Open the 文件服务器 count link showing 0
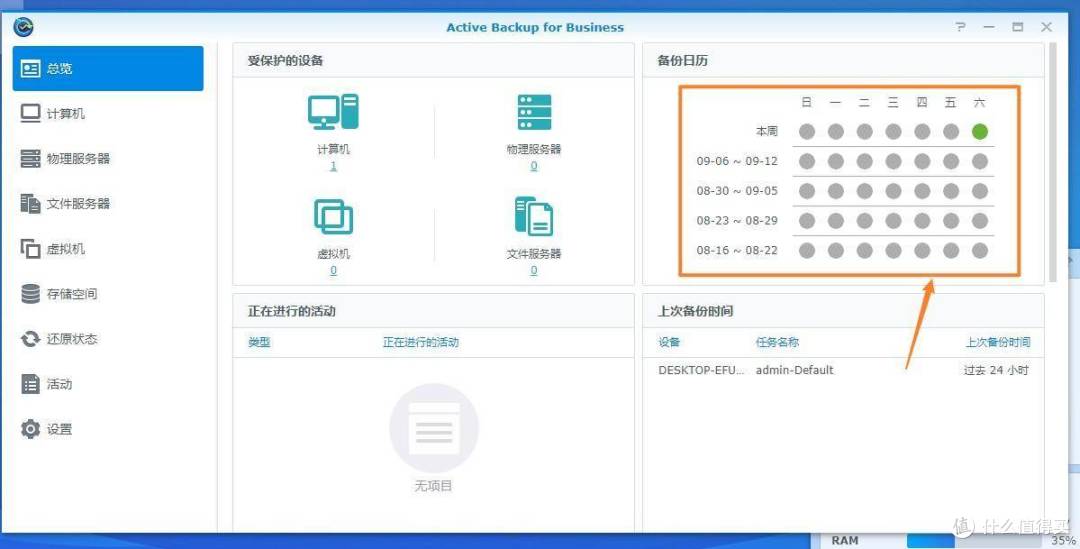This screenshot has width=1080, height=549. (534, 271)
